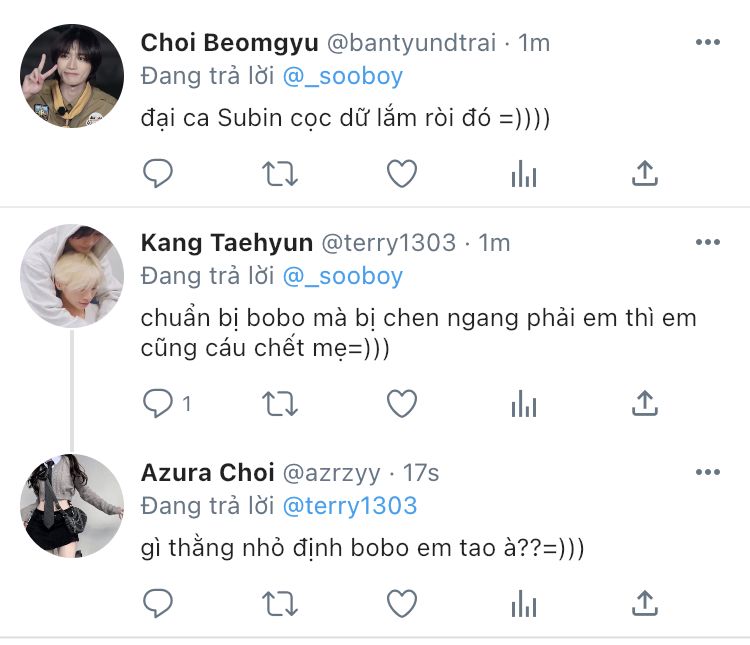Retweet Choi Beomgyu's tweet
Viewport: 750px width, 645px height.
click(x=279, y=174)
